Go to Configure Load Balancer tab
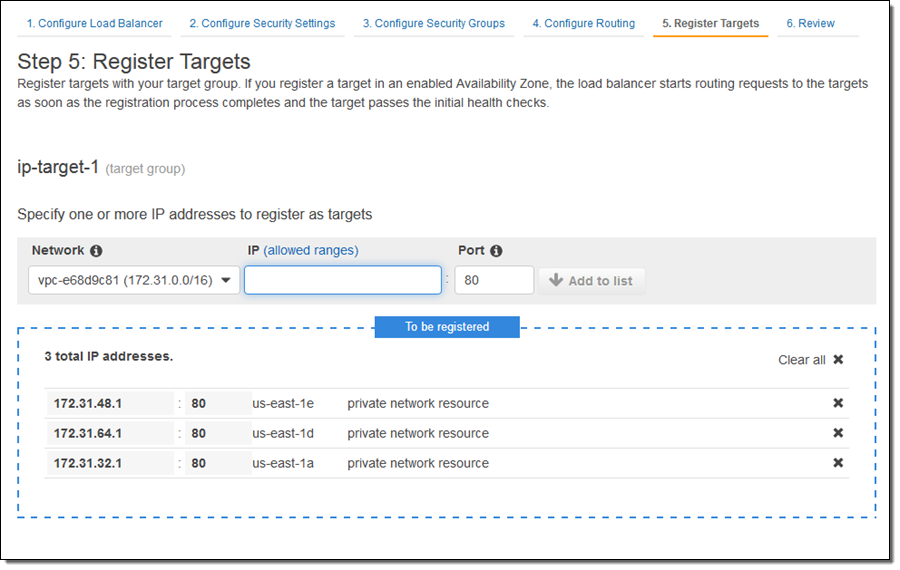 [x=94, y=23]
